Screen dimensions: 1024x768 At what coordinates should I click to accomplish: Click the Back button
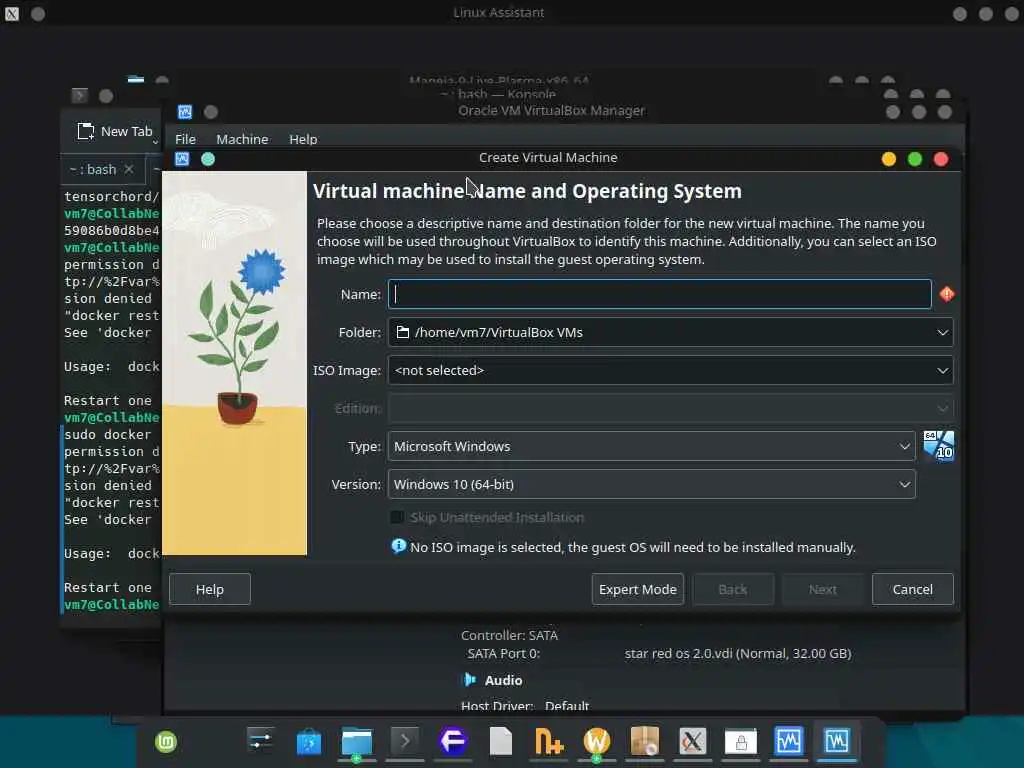[733, 589]
